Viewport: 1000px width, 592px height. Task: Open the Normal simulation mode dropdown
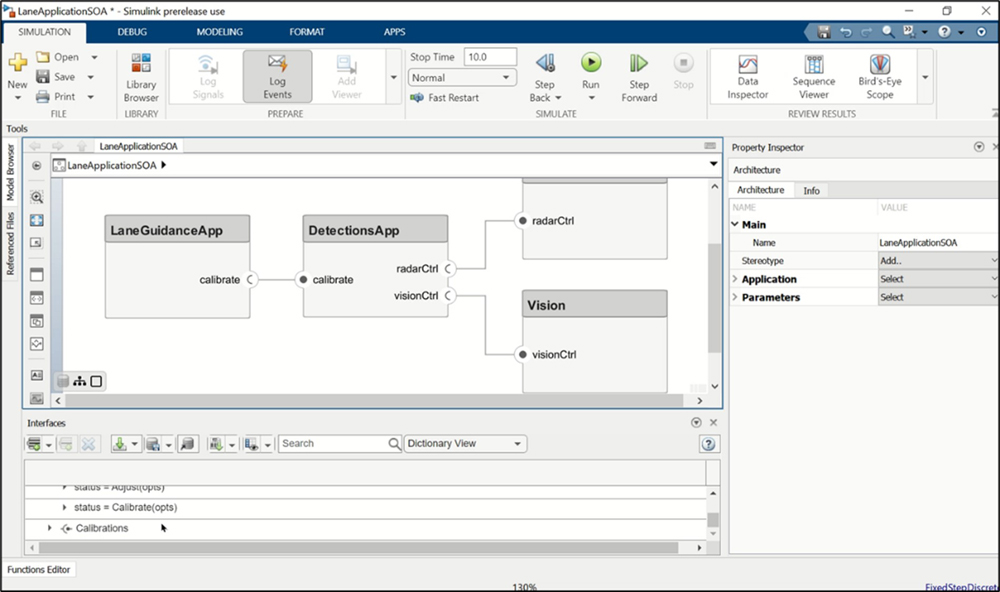[x=462, y=78]
